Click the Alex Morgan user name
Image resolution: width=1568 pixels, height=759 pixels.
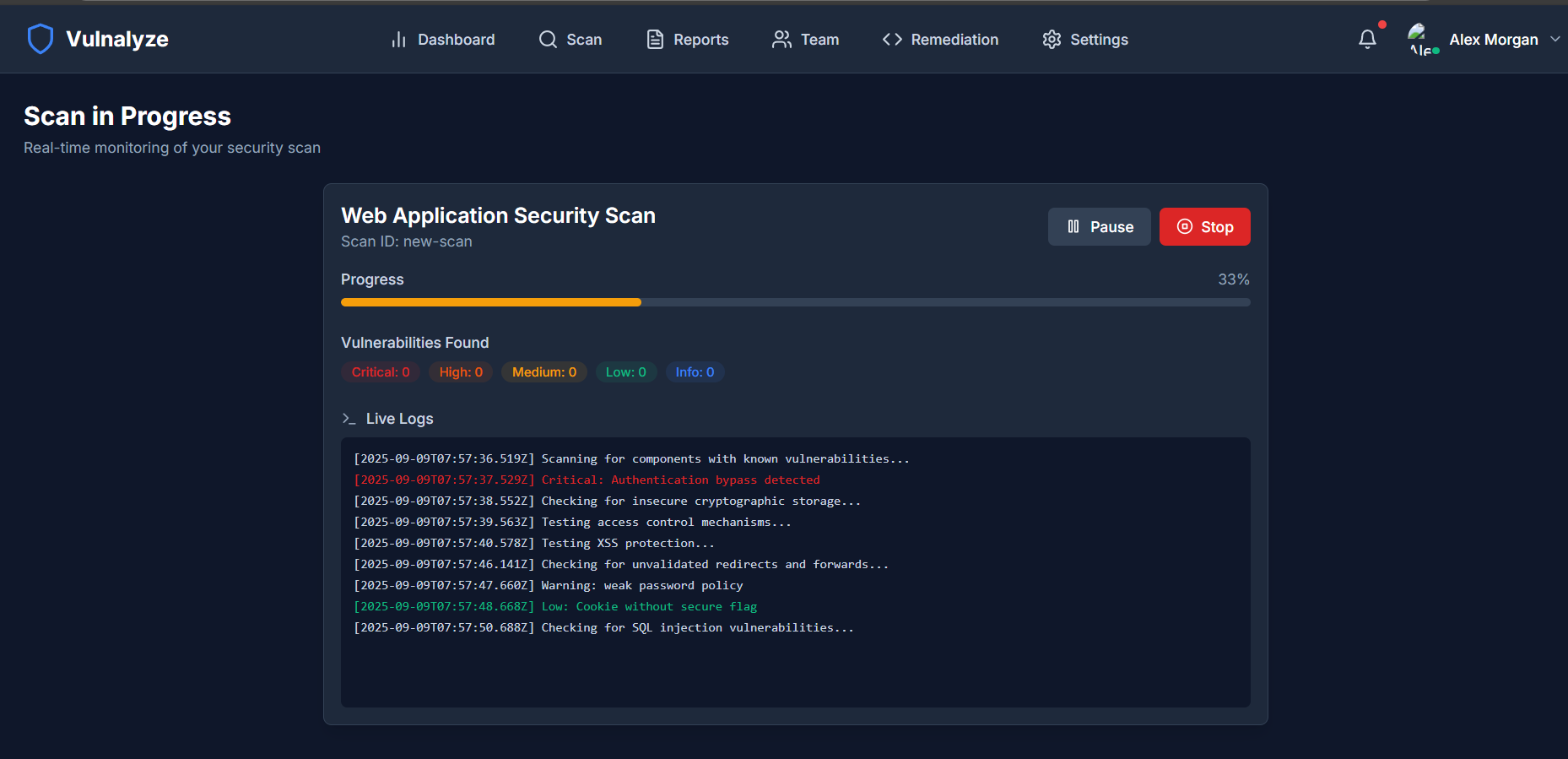pos(1494,40)
